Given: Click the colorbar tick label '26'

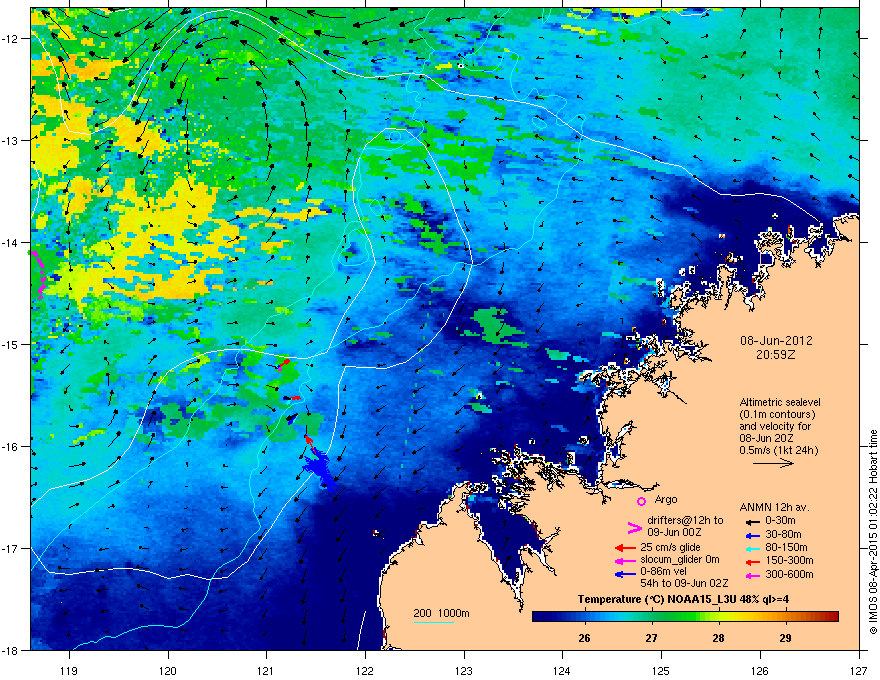Looking at the screenshot, I should pos(584,638).
